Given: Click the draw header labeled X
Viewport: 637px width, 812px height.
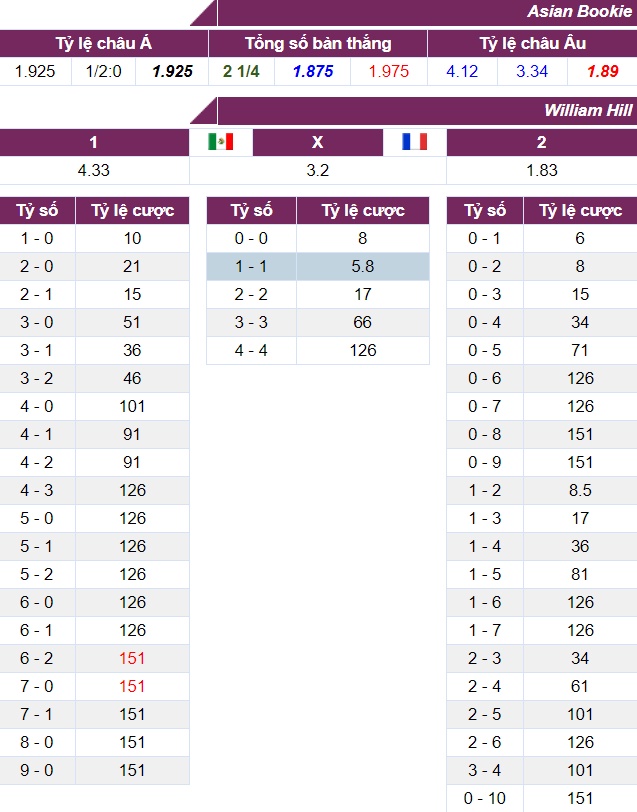Looking at the screenshot, I should click(x=318, y=142).
